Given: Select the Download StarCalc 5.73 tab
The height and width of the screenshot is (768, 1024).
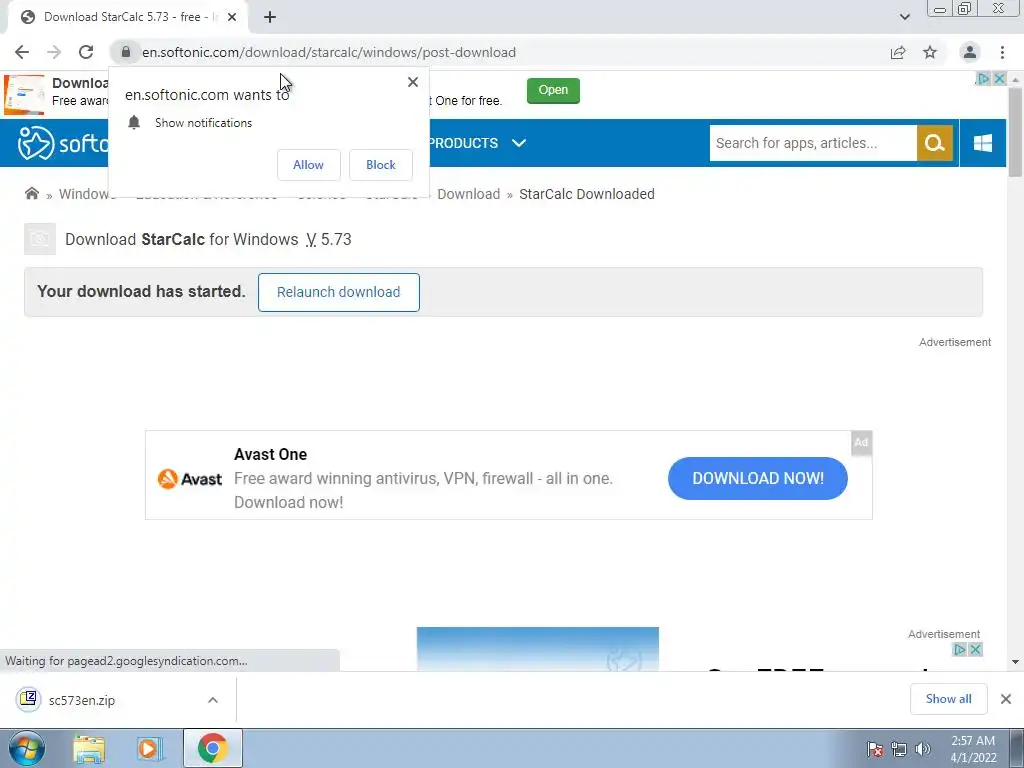Looking at the screenshot, I should tap(127, 17).
